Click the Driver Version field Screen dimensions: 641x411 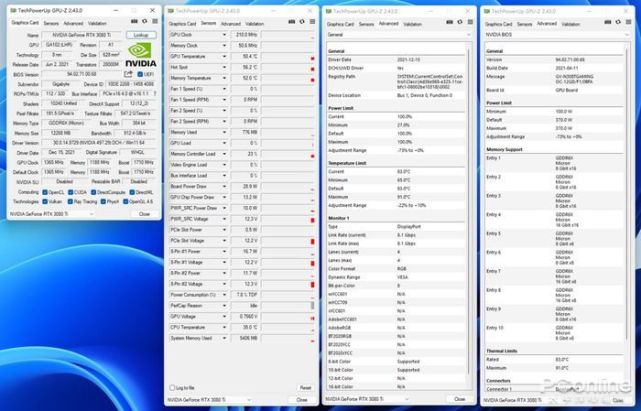pyautogui.click(x=99, y=143)
